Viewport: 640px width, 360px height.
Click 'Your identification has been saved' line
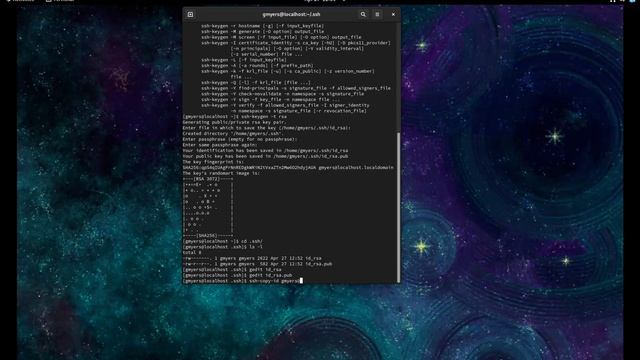(265, 151)
